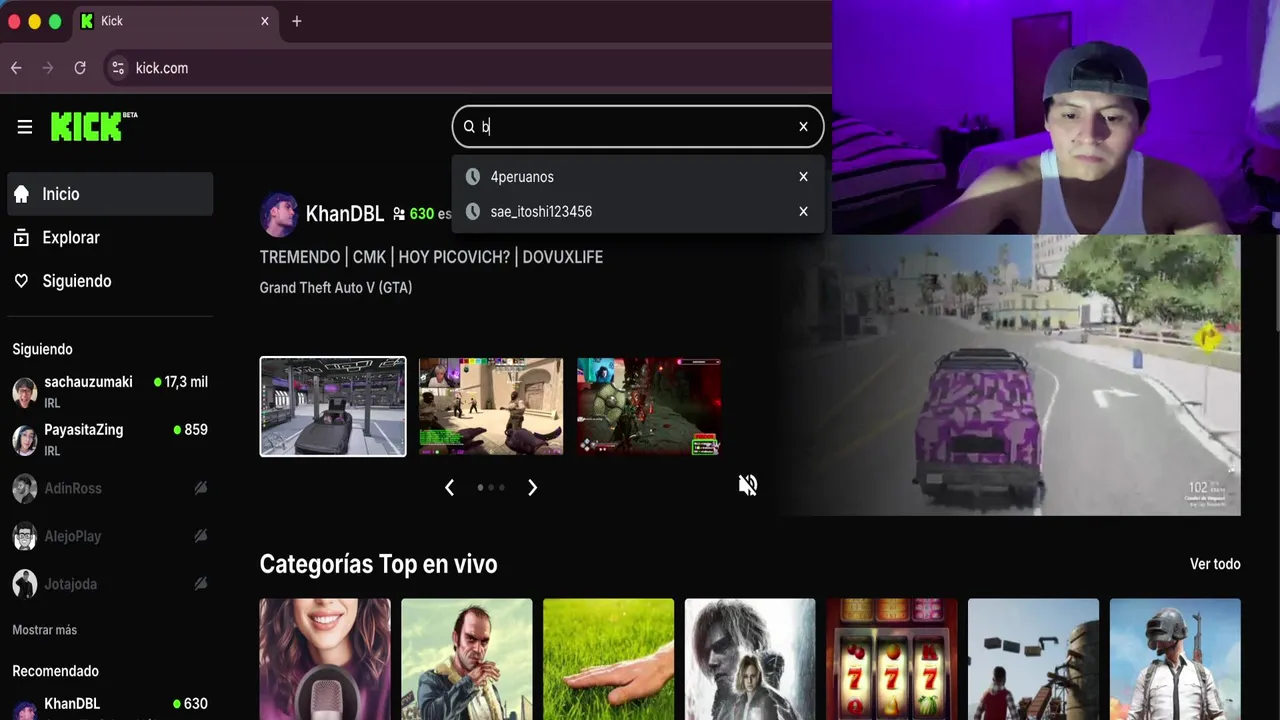Open PayasitaZing's followed channel

point(110,440)
